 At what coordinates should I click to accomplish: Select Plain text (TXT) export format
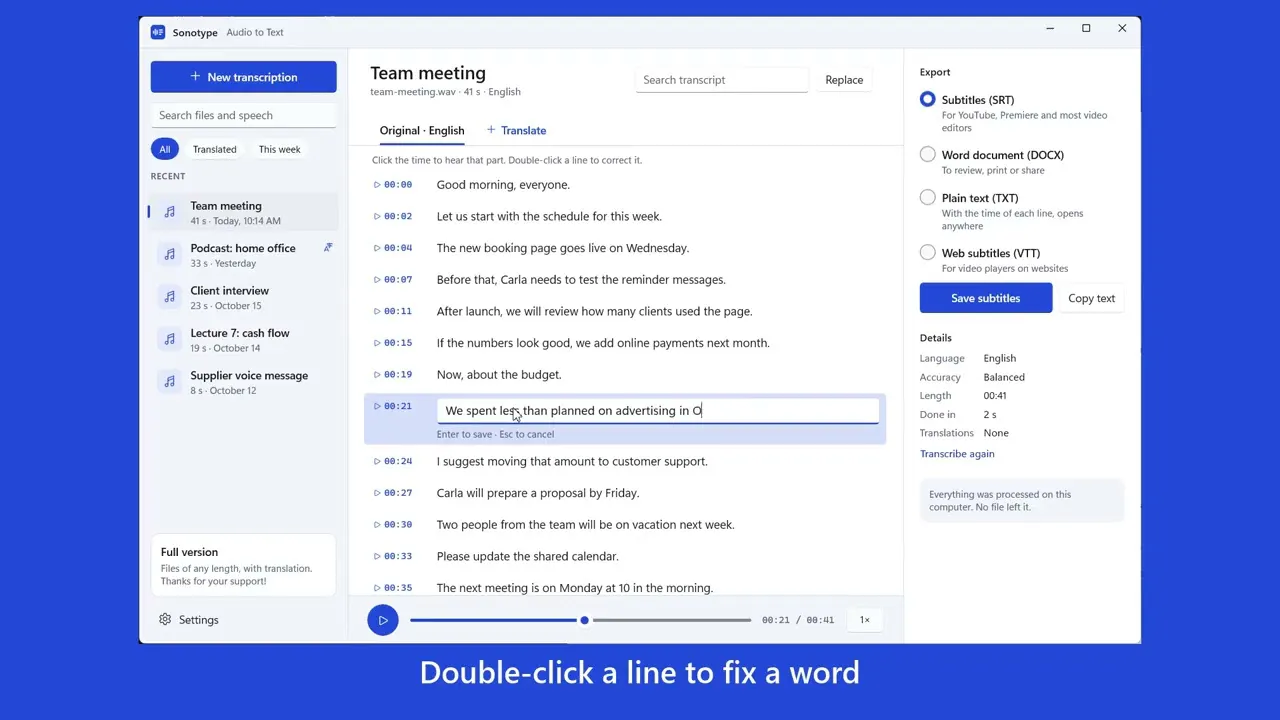pyautogui.click(x=928, y=197)
